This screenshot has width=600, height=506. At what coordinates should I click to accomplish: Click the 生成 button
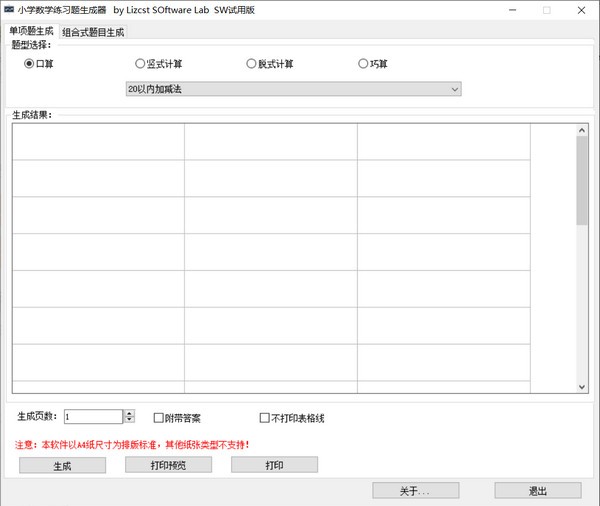pos(62,466)
